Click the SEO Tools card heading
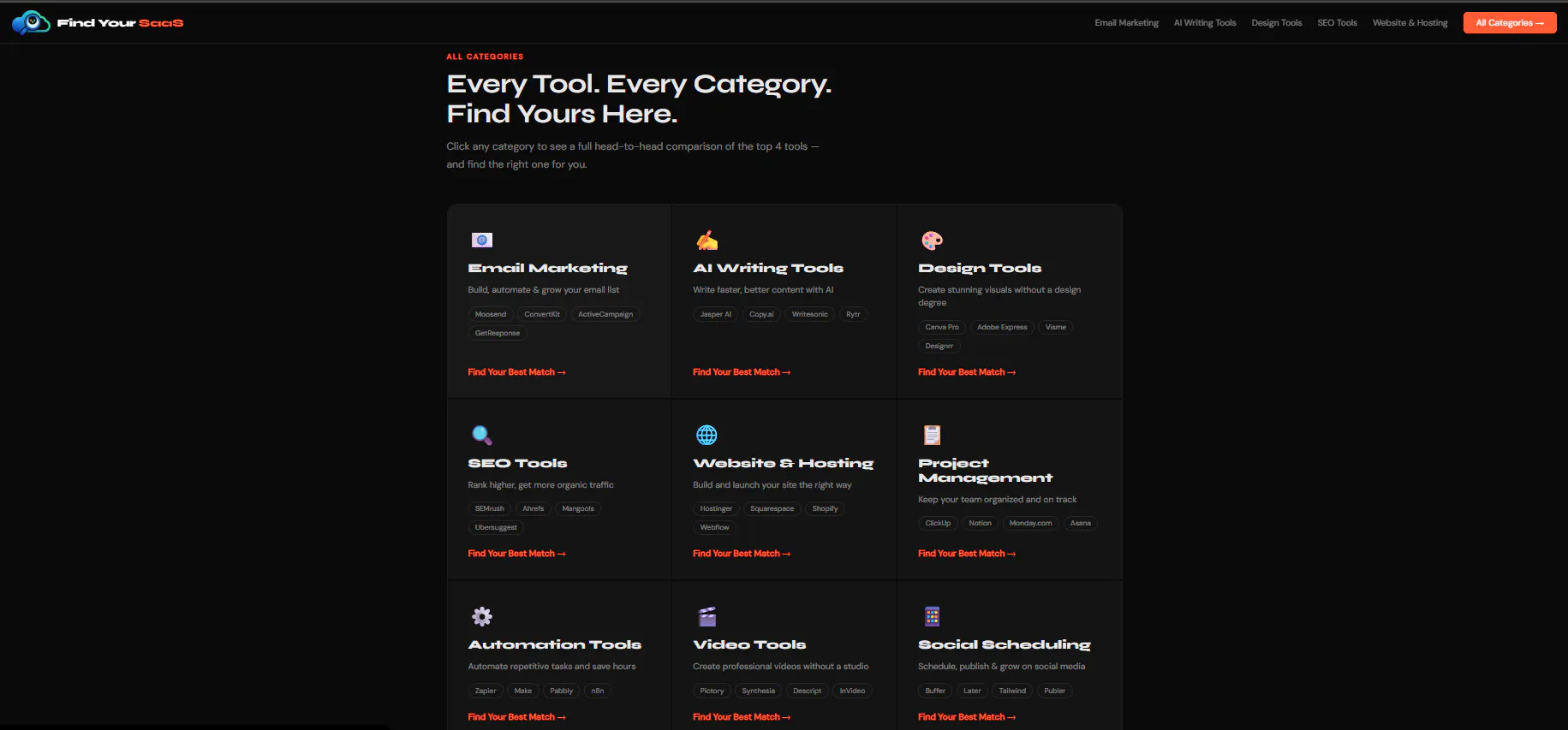 tap(517, 463)
